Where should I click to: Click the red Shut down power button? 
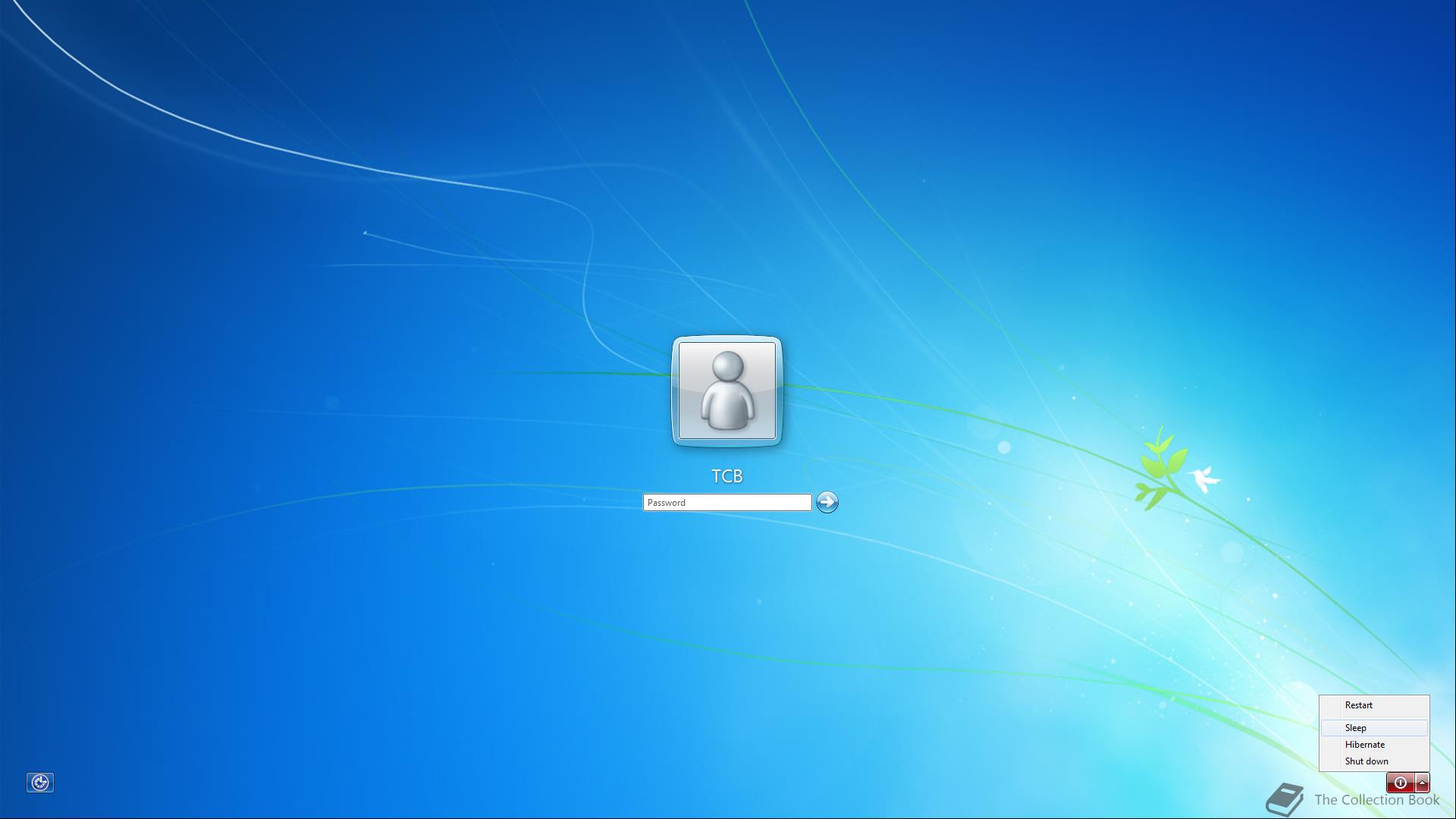point(1401,783)
